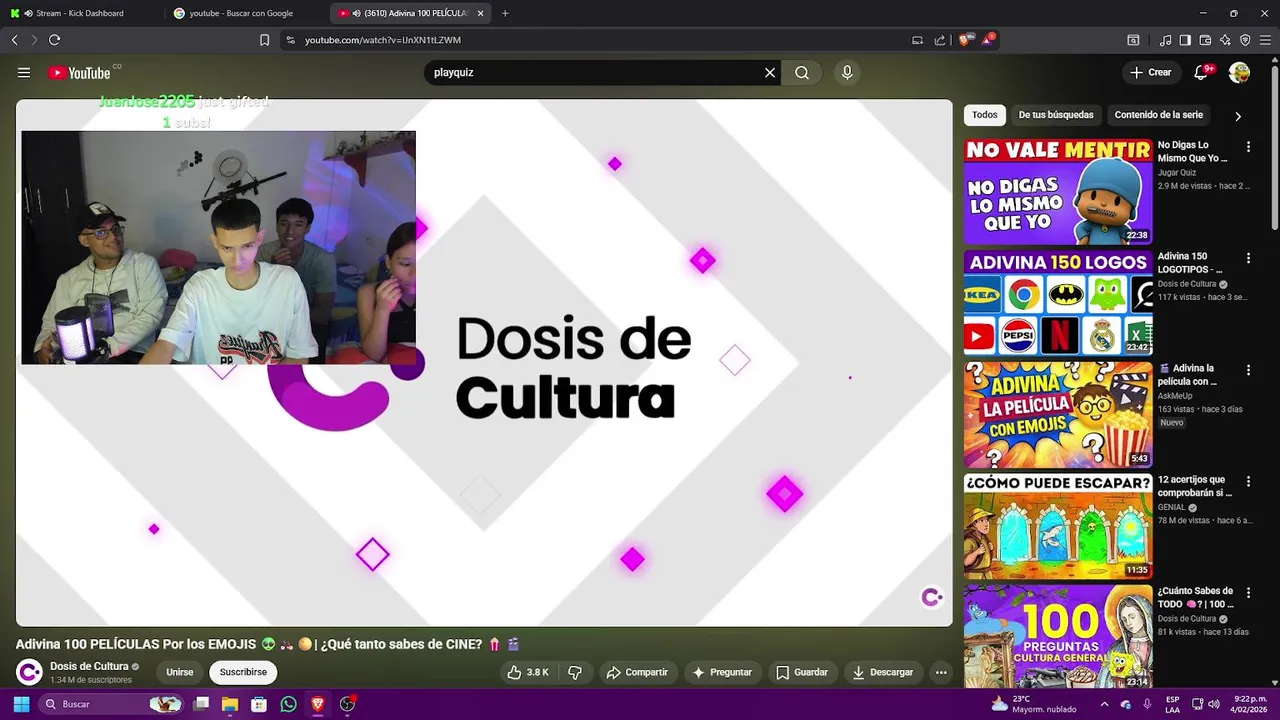Viewport: 1280px width, 720px height.
Task: Open the Brave main menu hamburger icon
Action: coord(1265,40)
